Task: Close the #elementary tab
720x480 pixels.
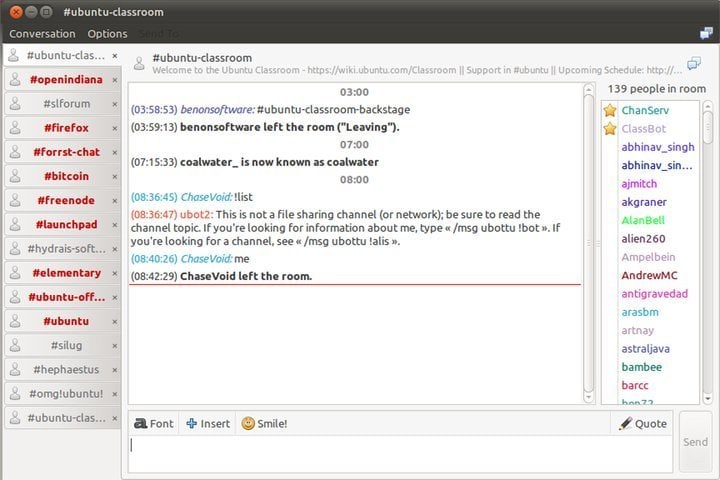Action: (x=115, y=273)
